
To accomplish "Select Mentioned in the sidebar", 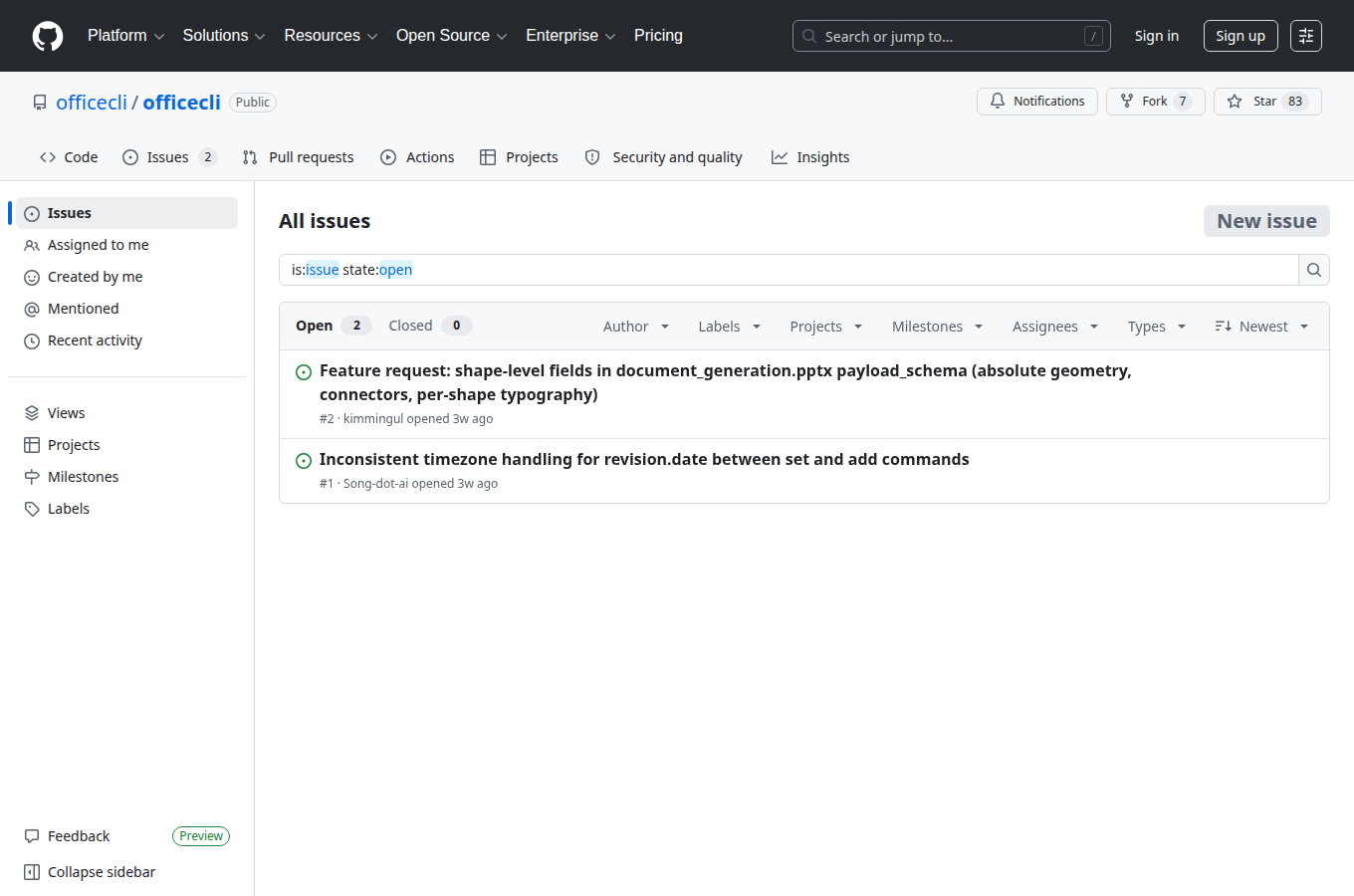I will pos(126,309).
